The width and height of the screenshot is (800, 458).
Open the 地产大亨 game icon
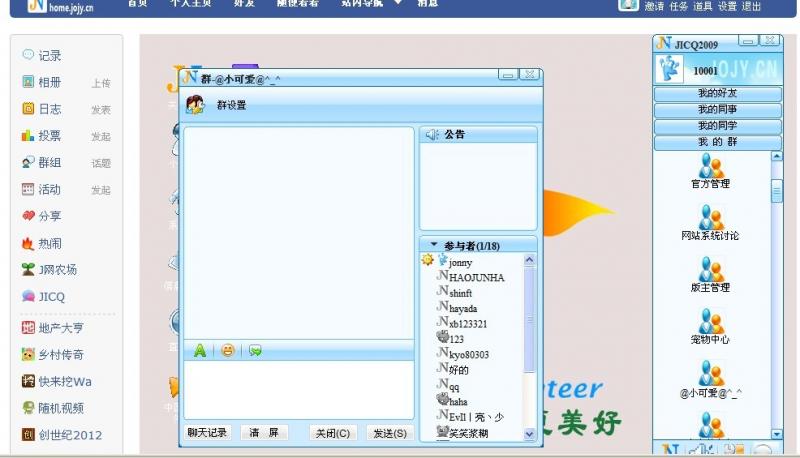[28, 327]
